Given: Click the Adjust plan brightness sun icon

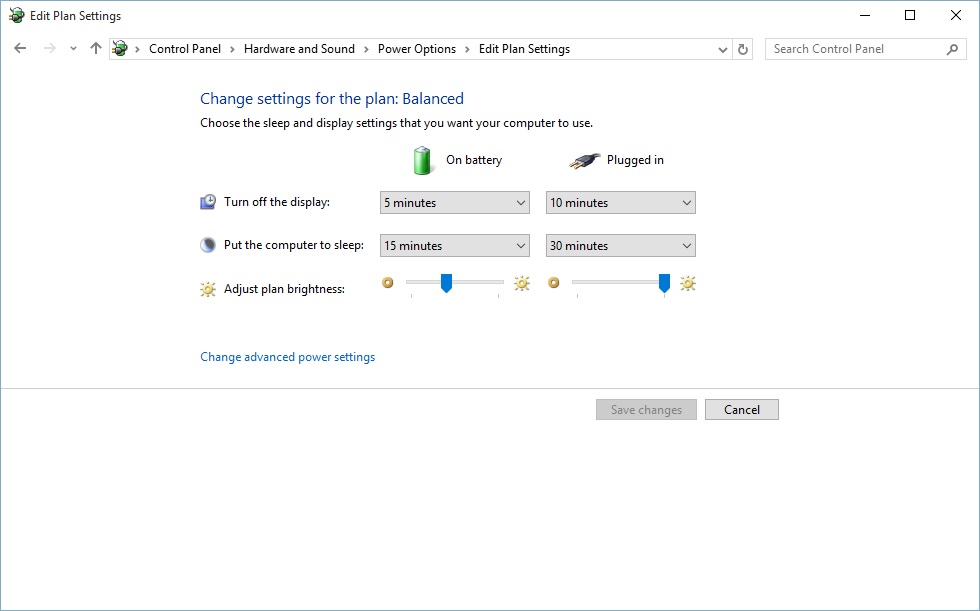Looking at the screenshot, I should point(208,289).
